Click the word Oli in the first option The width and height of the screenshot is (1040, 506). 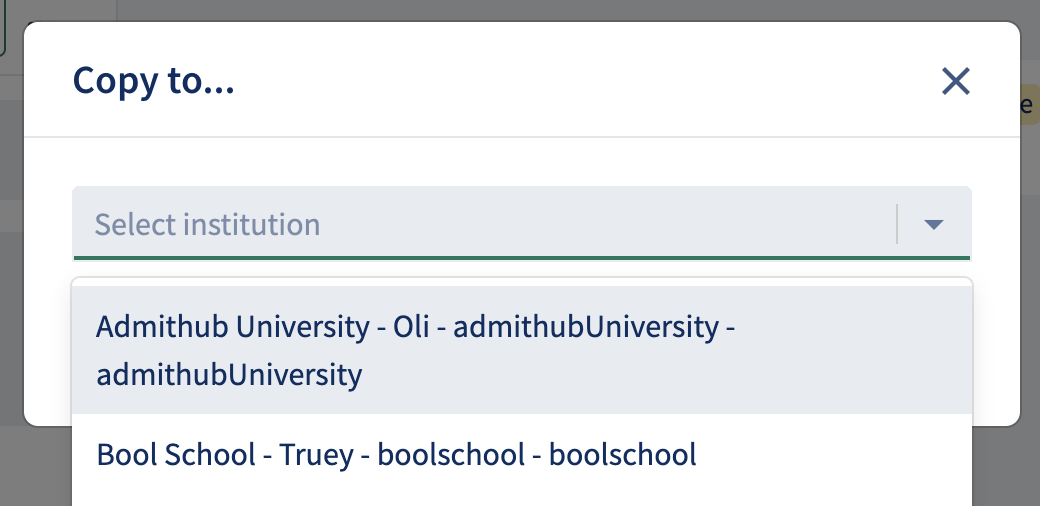414,327
